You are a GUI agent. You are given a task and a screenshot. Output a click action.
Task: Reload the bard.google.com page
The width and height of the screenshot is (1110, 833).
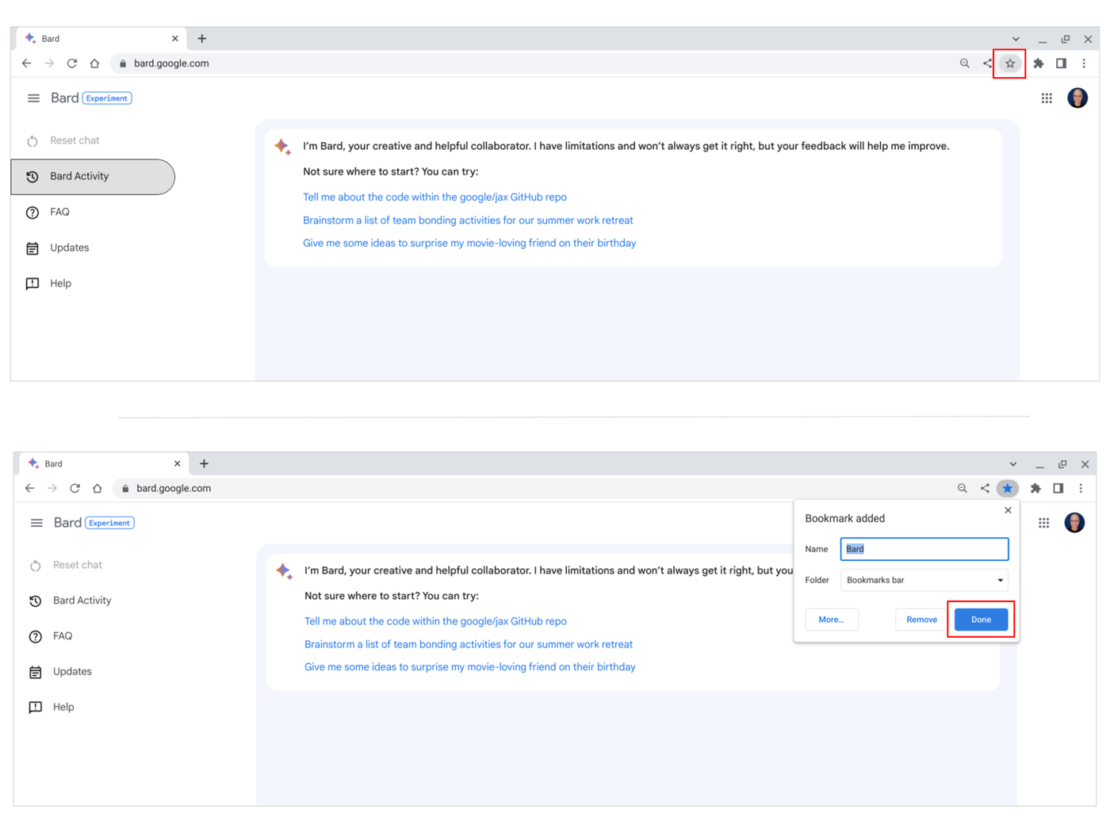pos(71,62)
